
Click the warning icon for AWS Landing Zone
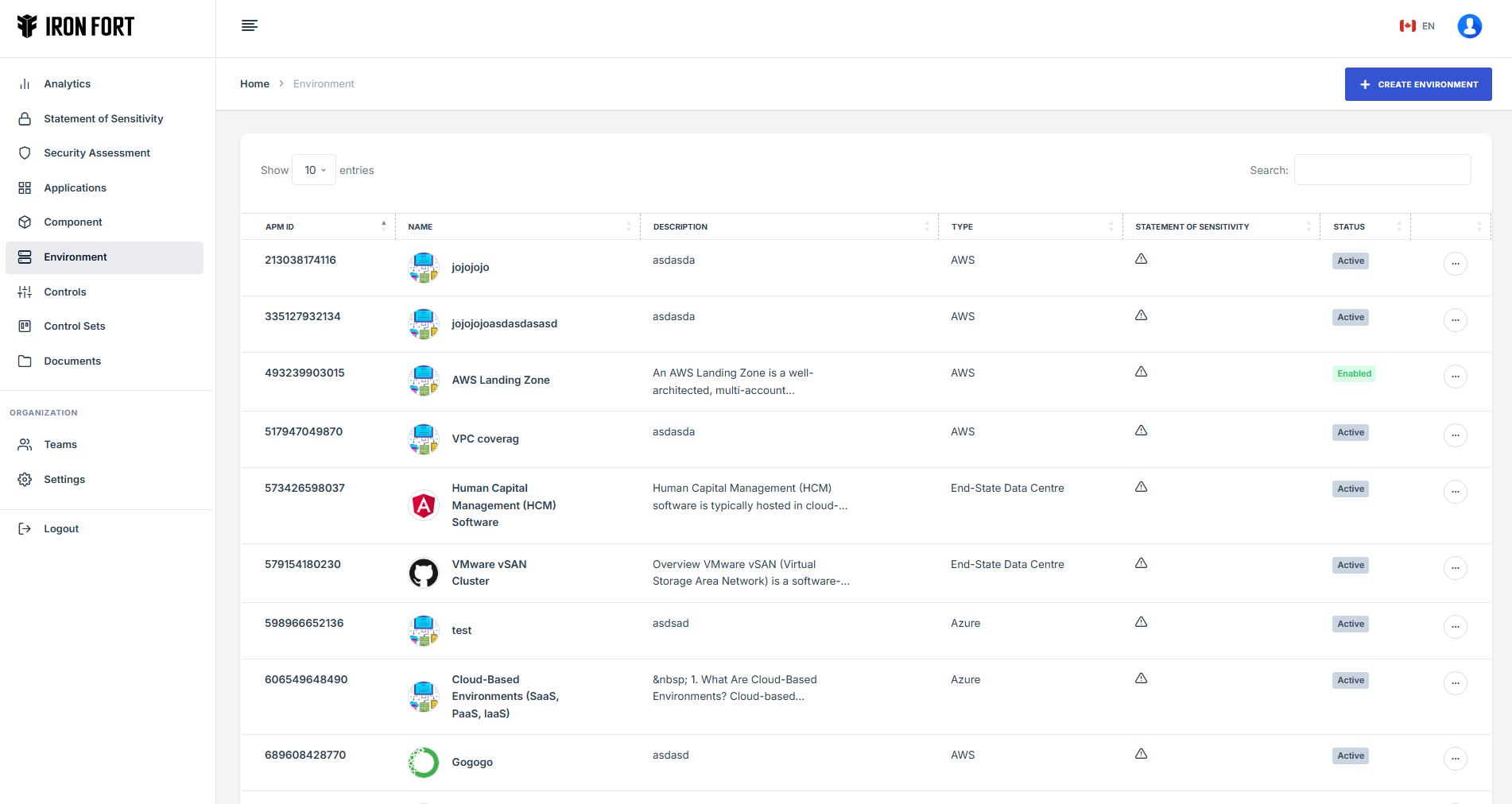click(x=1141, y=372)
